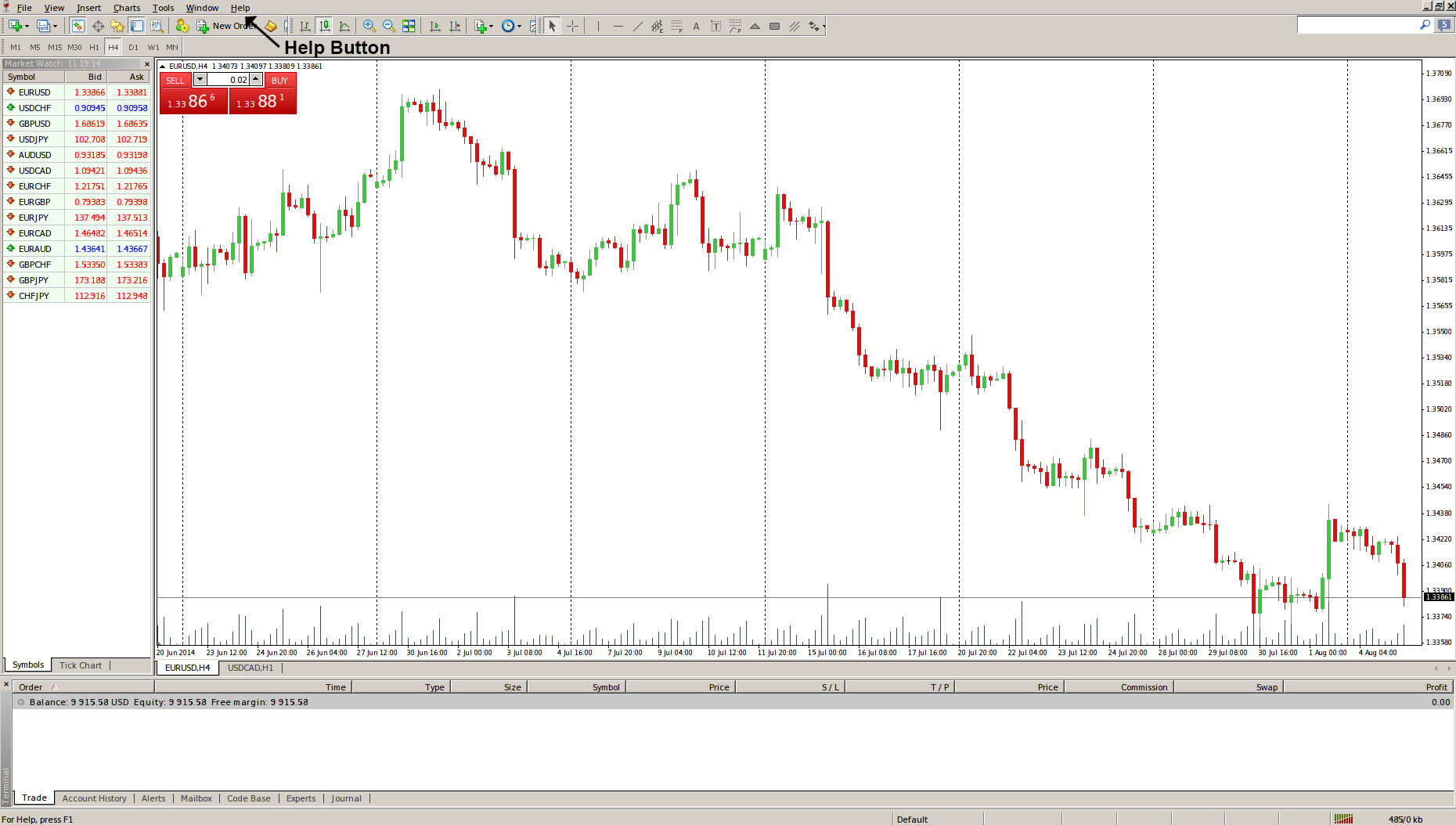
Task: Switch timeframe to D1
Action: 133,47
